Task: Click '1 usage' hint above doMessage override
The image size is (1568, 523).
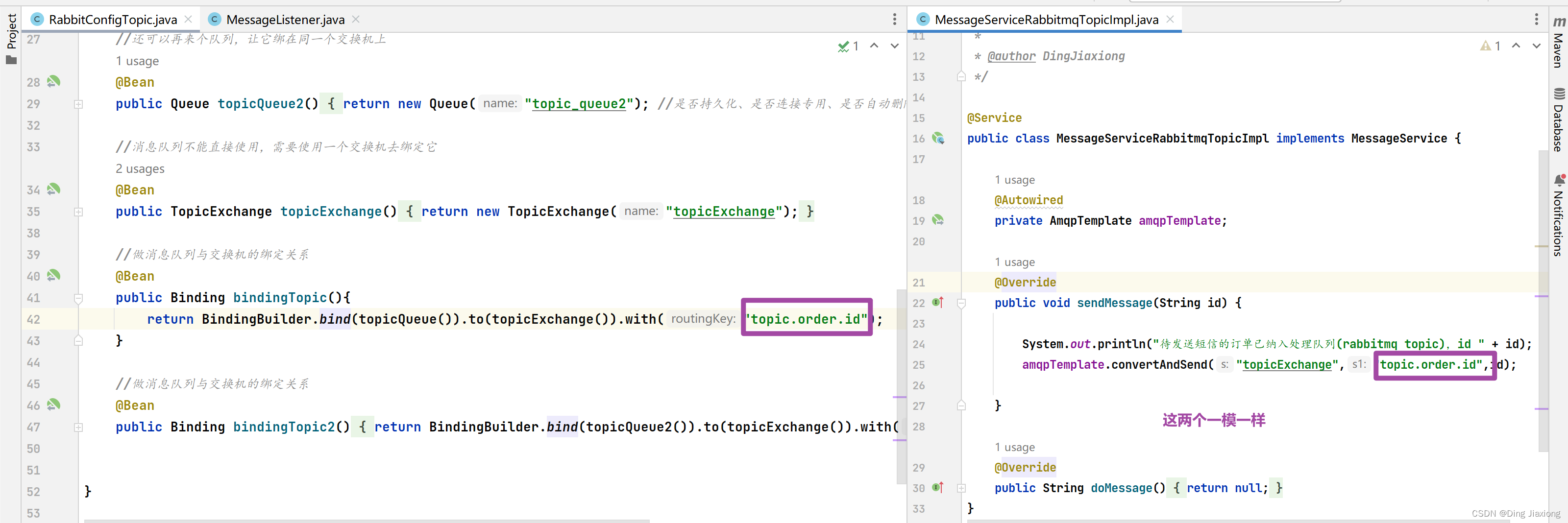Action: tap(1015, 447)
